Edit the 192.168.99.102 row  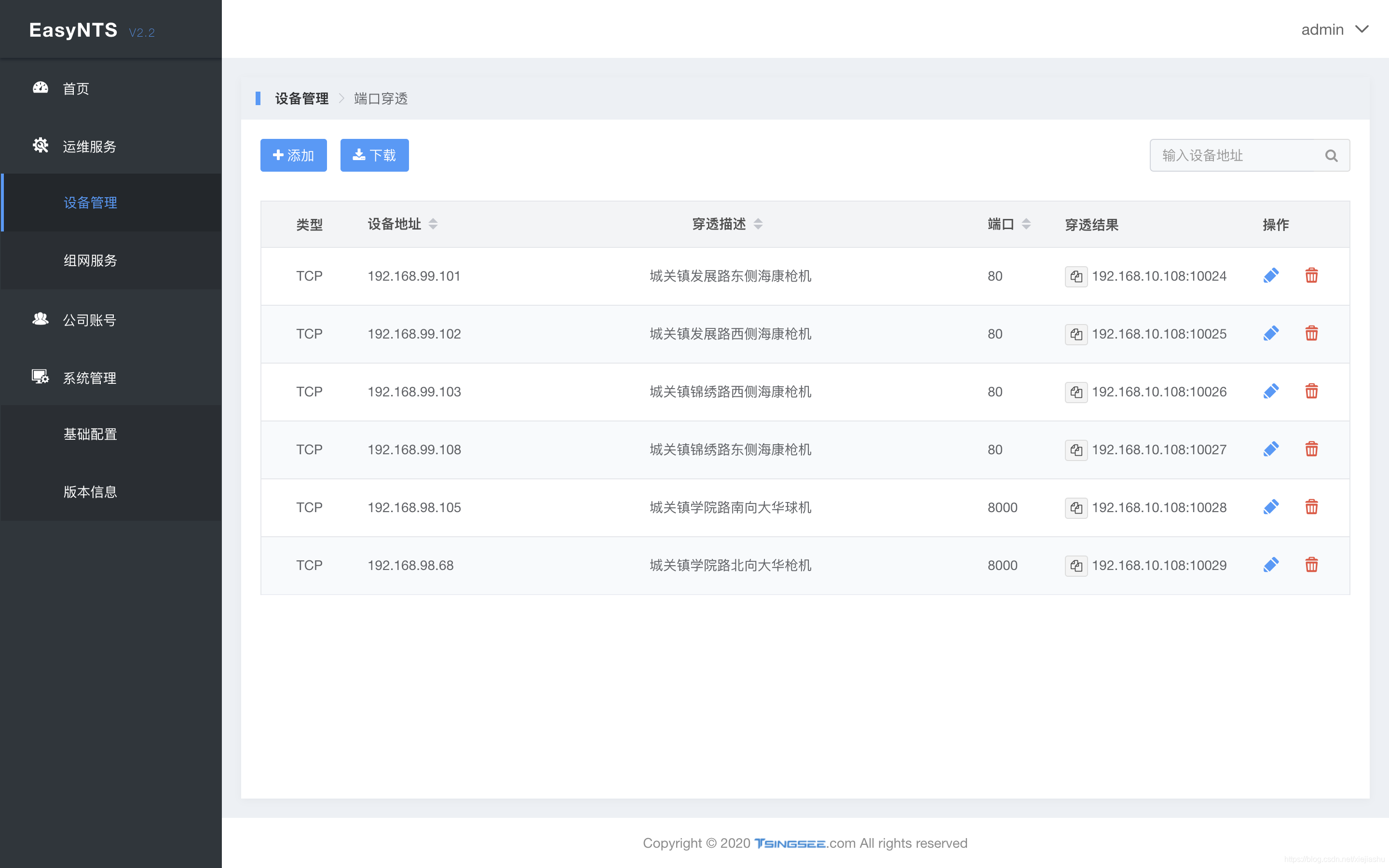(1271, 334)
